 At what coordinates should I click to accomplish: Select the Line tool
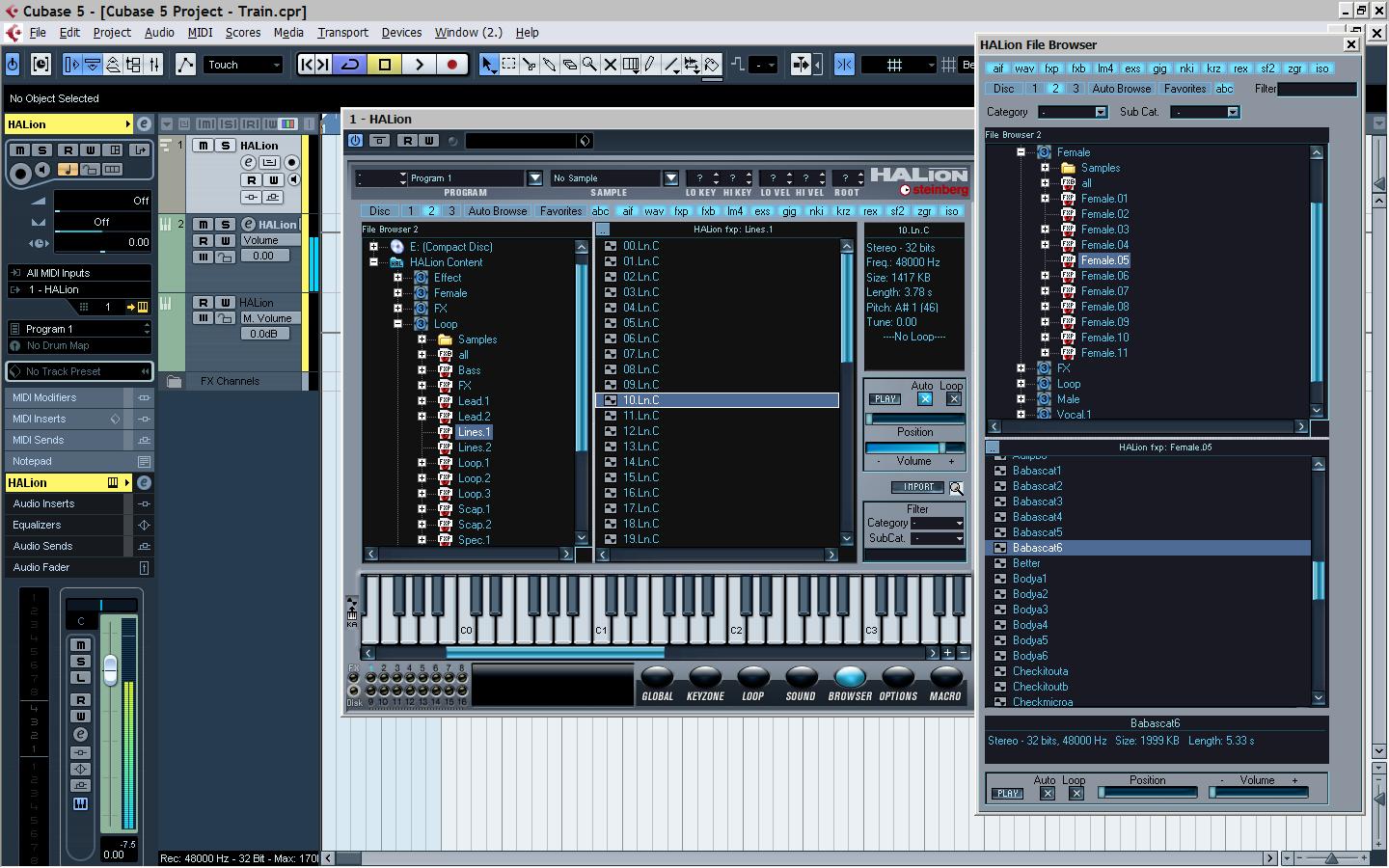(x=670, y=65)
